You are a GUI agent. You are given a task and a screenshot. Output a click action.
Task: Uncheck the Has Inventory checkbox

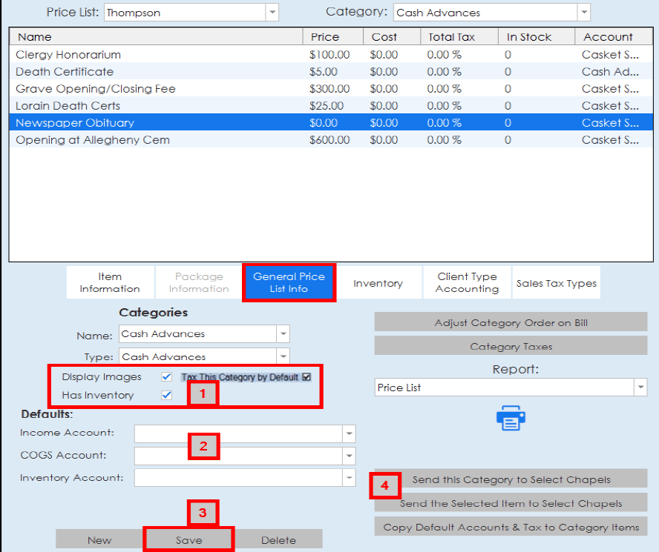coord(167,395)
